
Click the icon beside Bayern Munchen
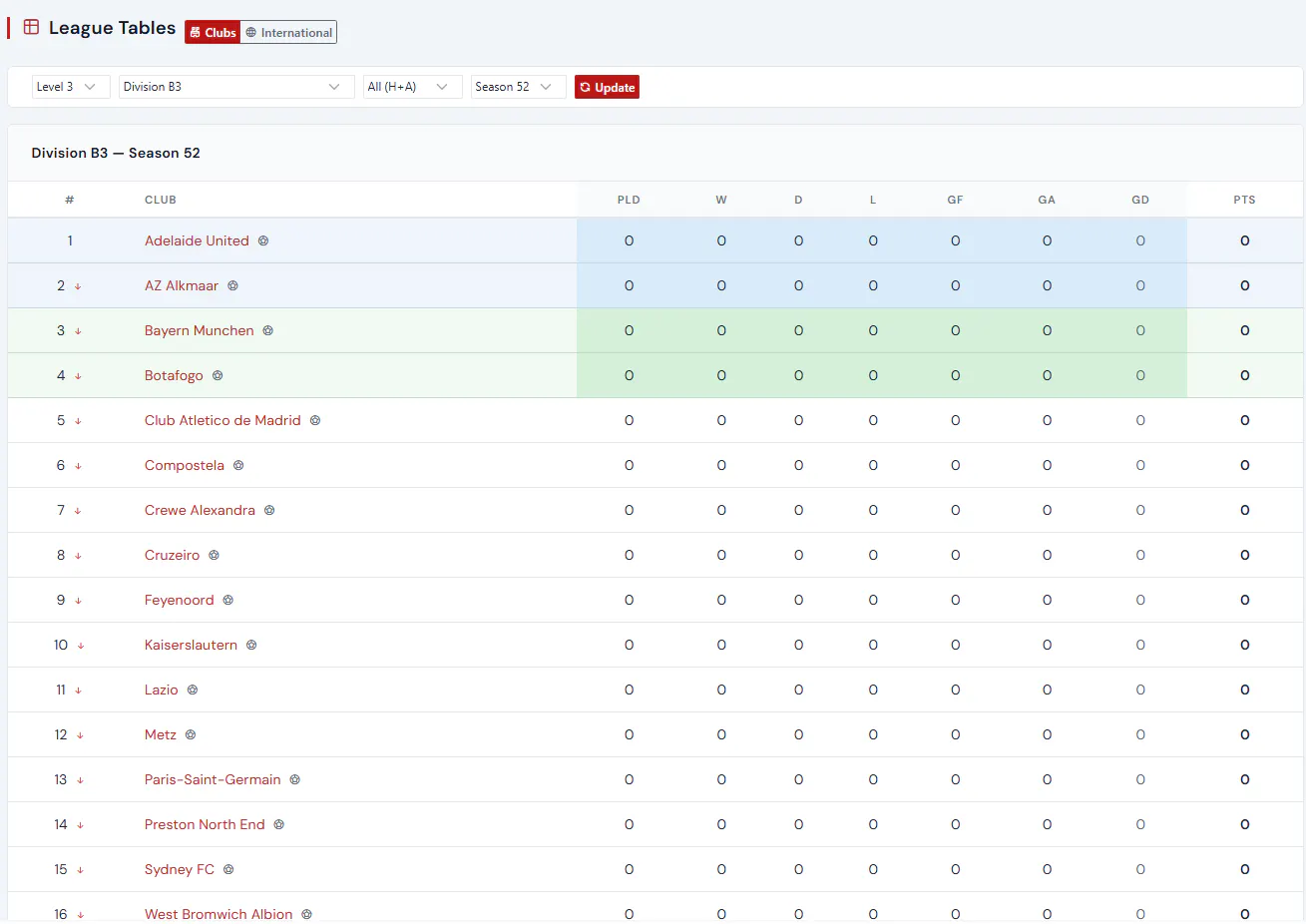point(268,330)
